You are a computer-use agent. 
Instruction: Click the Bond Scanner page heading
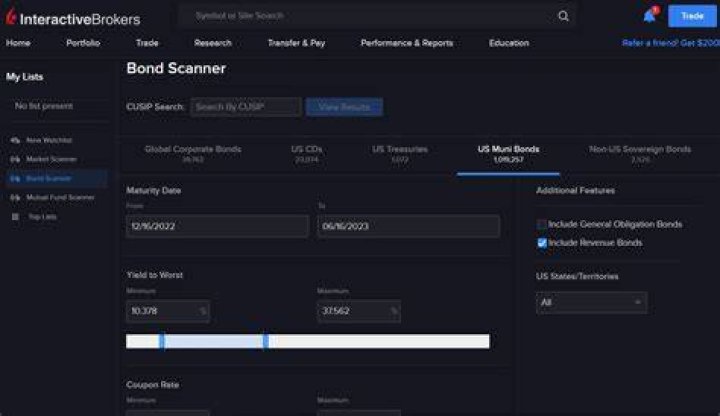[x=176, y=68]
